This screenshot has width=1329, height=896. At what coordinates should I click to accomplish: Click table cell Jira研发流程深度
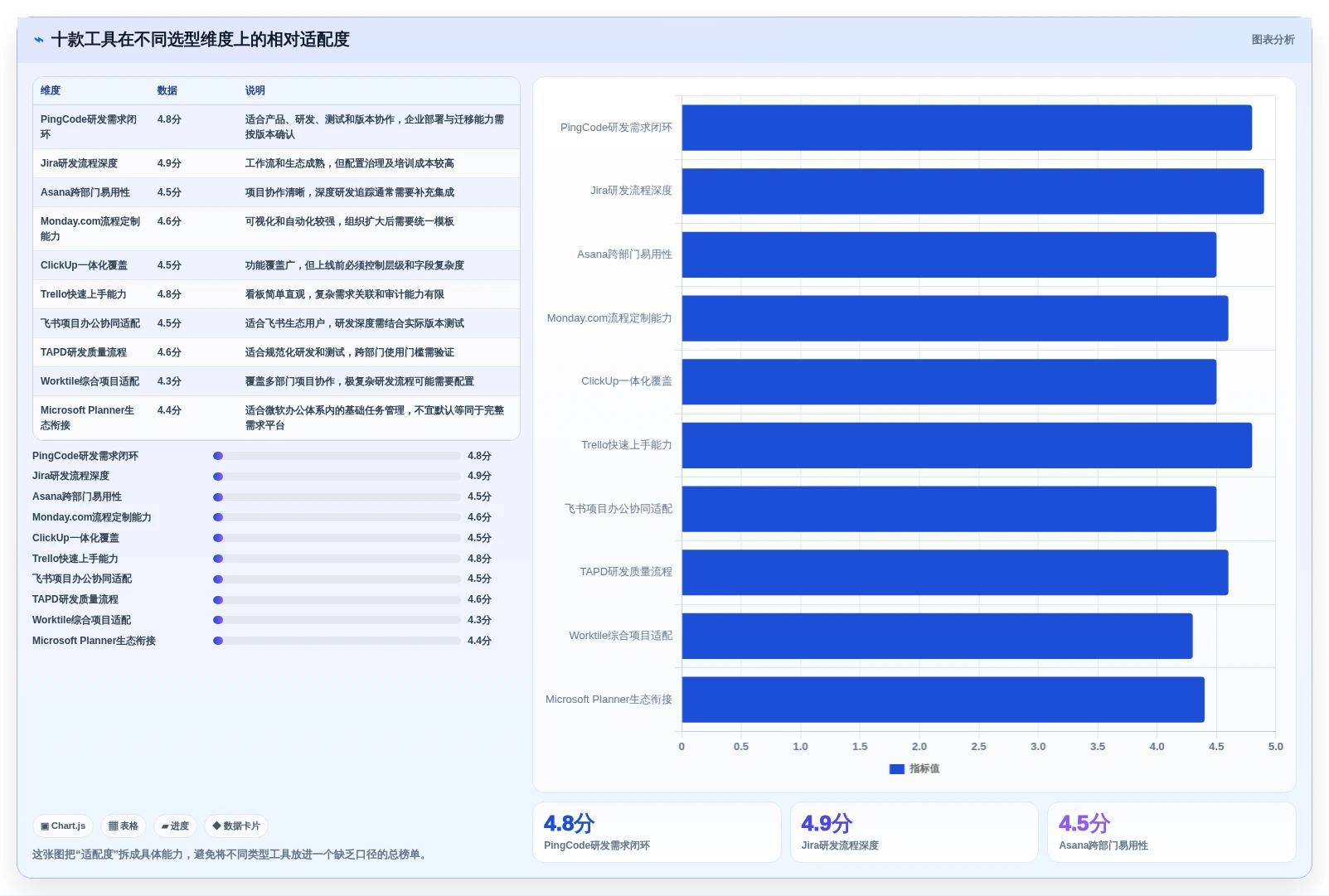(79, 164)
